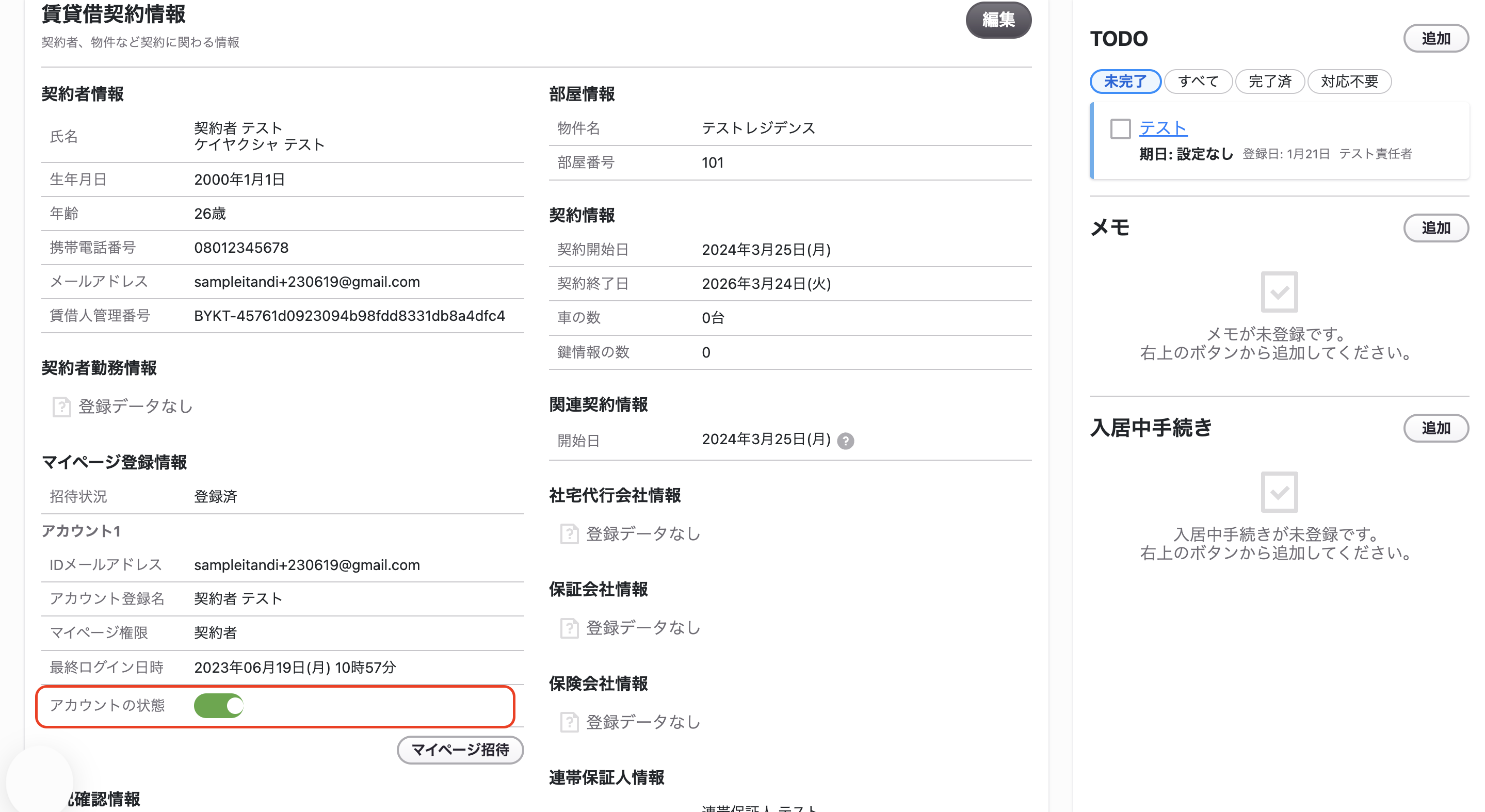
Task: Add a new TODO with 追加
Action: pyautogui.click(x=1435, y=39)
